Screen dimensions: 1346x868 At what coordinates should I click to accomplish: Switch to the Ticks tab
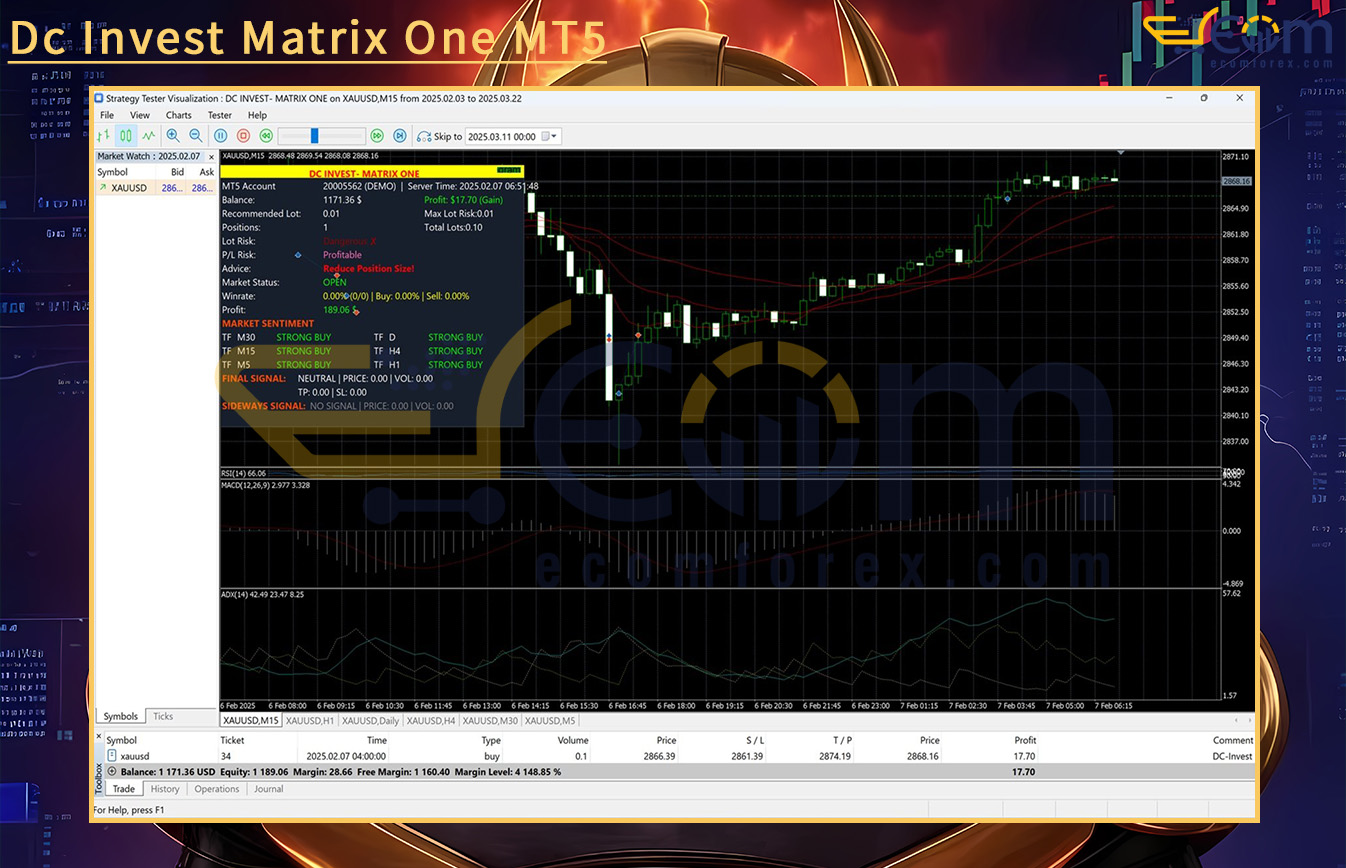click(163, 716)
